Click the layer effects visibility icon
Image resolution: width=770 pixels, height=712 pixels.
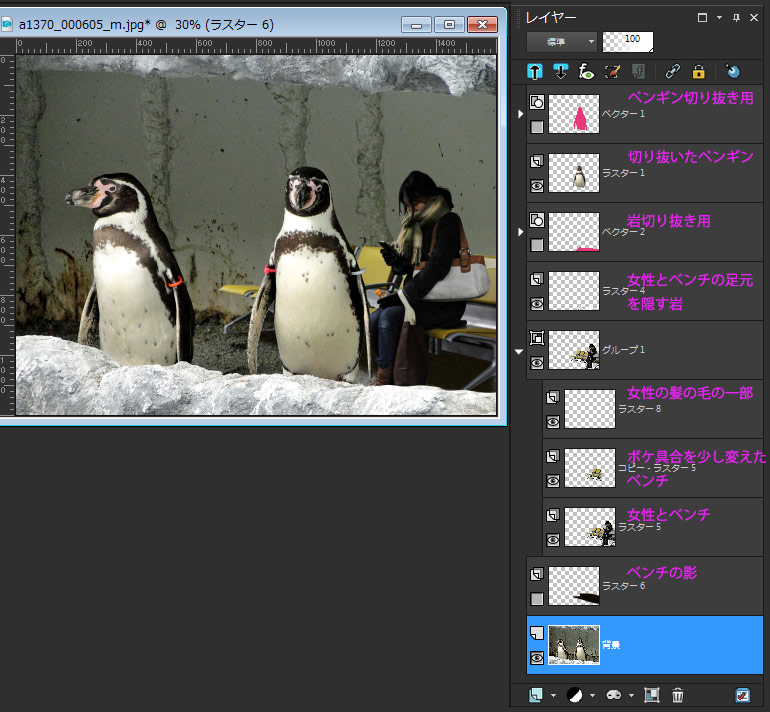coord(587,71)
